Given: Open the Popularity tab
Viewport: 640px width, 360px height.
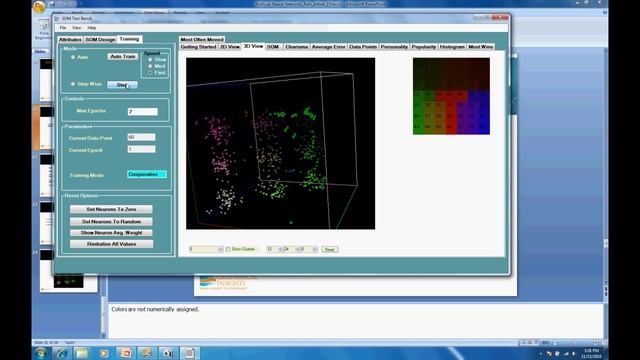Looking at the screenshot, I should [x=424, y=47].
